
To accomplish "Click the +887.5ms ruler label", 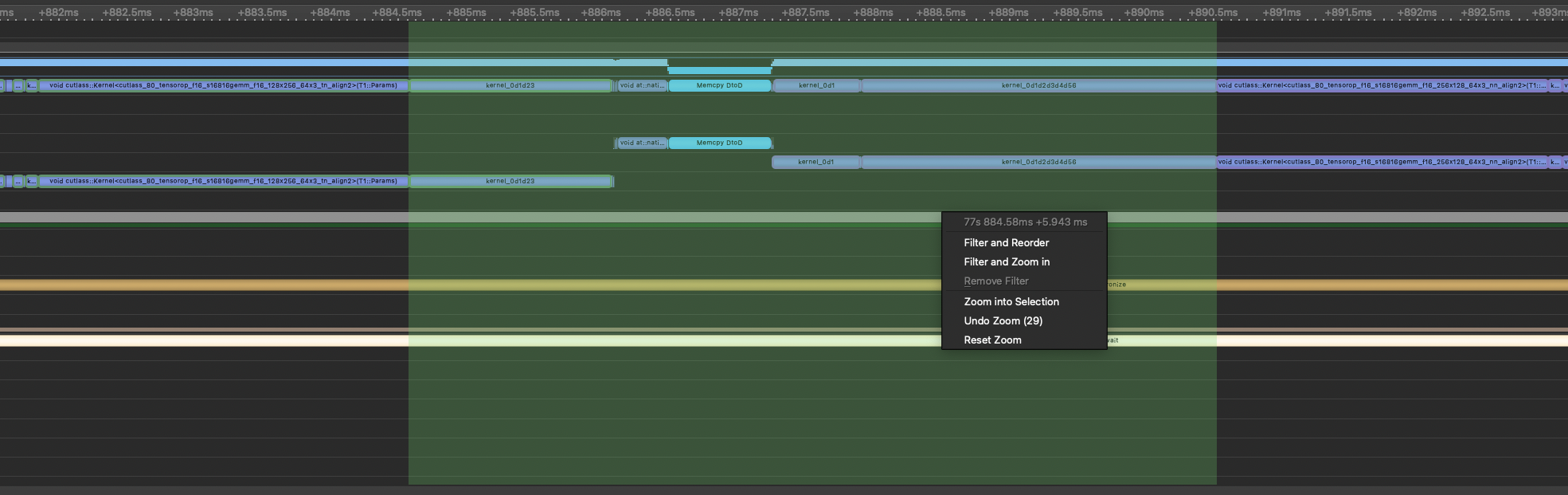I will pyautogui.click(x=805, y=13).
